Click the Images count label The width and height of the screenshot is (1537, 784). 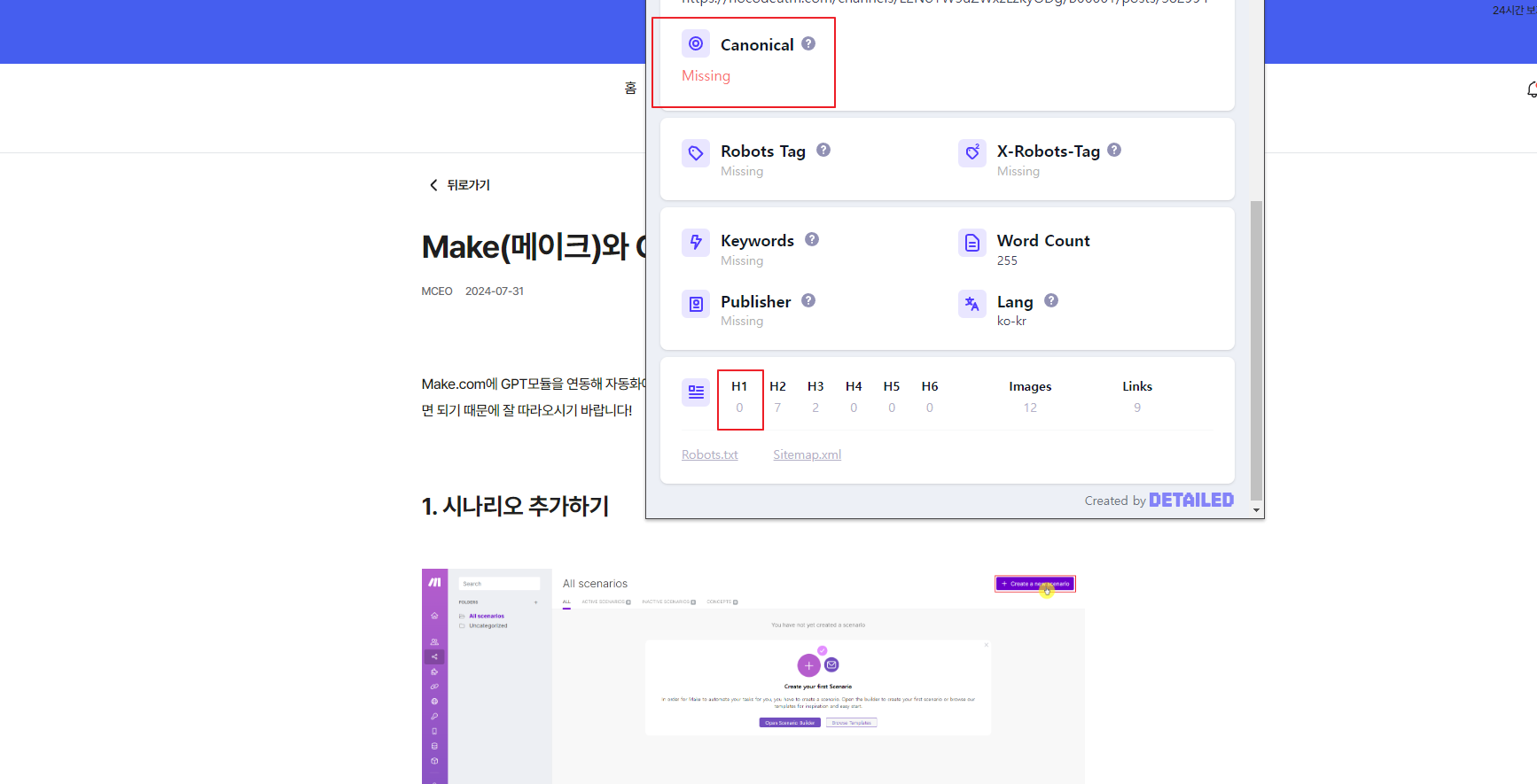click(x=1030, y=386)
